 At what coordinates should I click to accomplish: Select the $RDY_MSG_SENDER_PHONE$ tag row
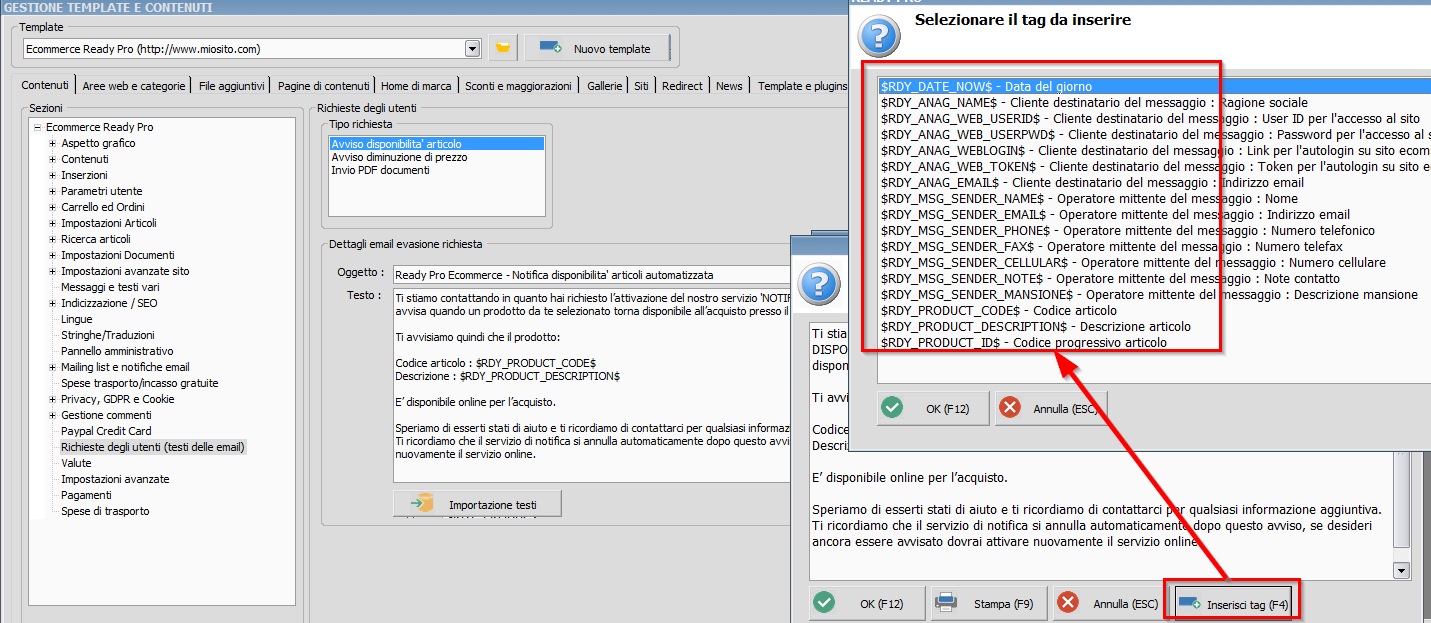(x=1154, y=231)
